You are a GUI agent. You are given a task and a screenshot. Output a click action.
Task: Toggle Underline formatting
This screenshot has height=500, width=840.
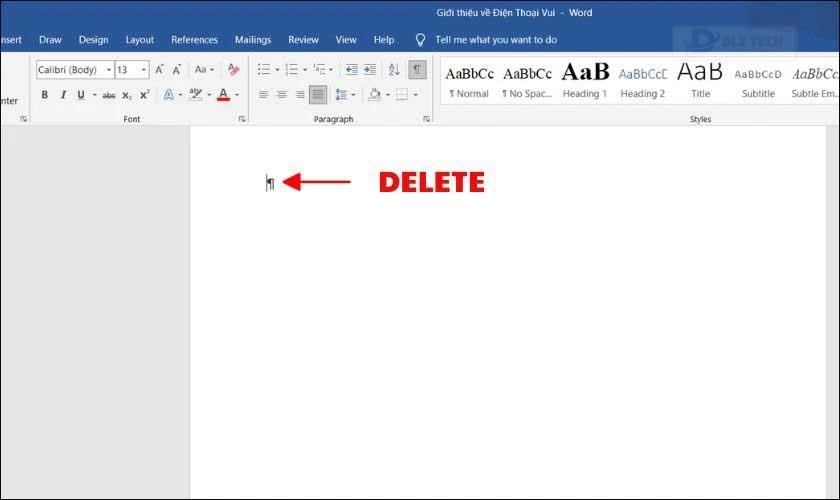[81, 95]
